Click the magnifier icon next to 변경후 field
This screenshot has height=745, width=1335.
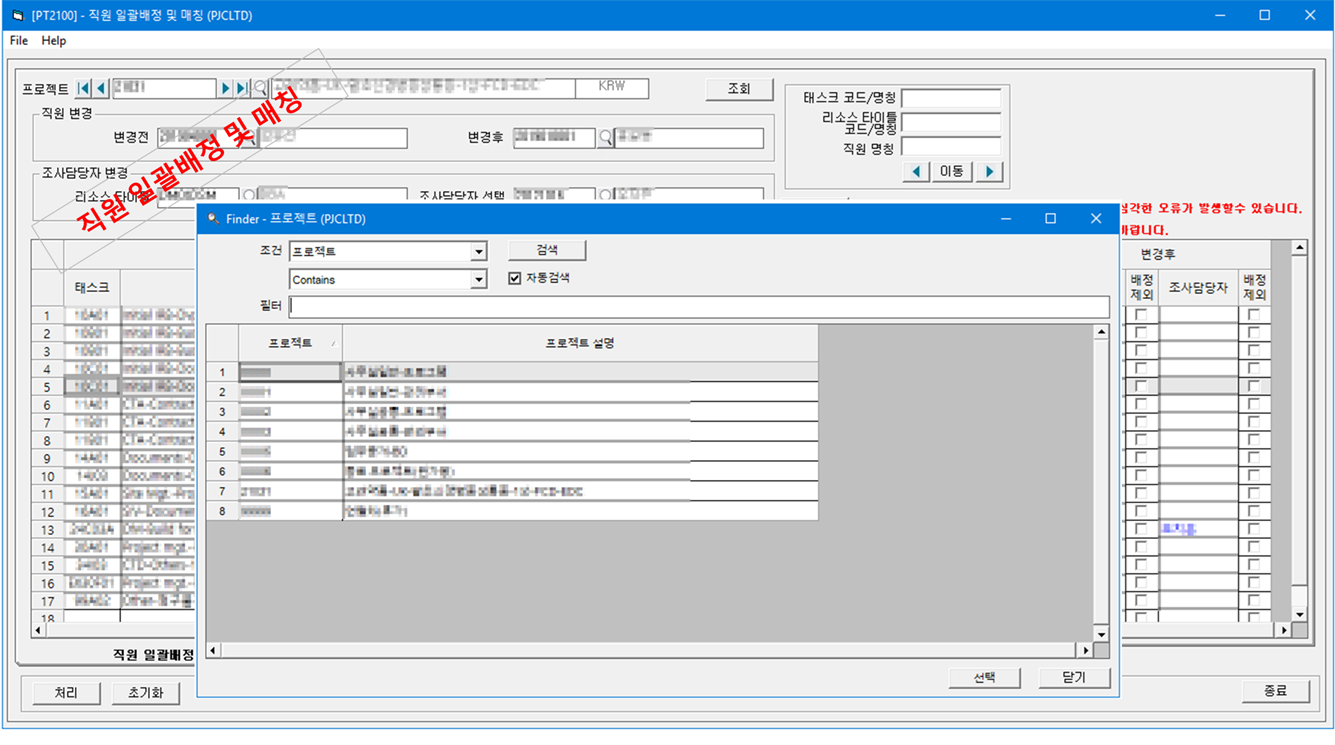[x=605, y=138]
